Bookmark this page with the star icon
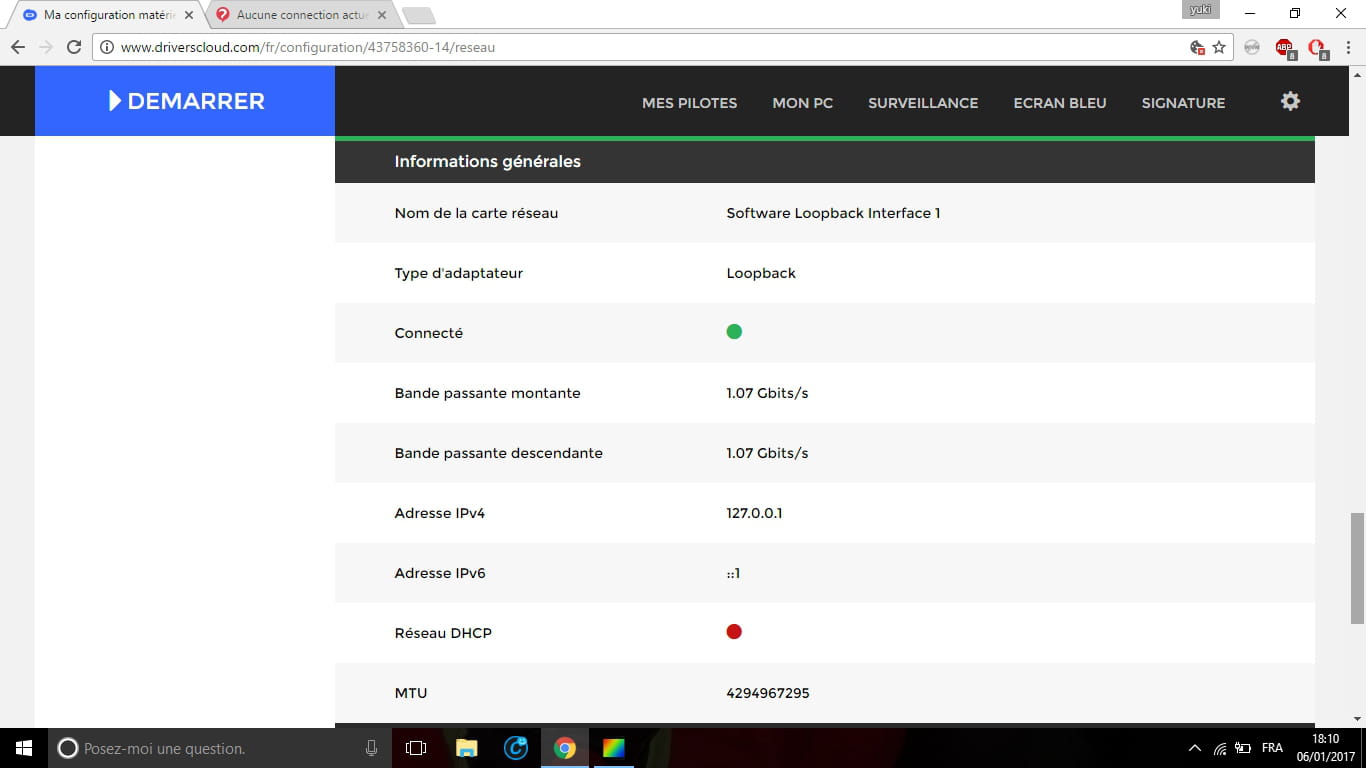This screenshot has width=1366, height=768. 1219,47
